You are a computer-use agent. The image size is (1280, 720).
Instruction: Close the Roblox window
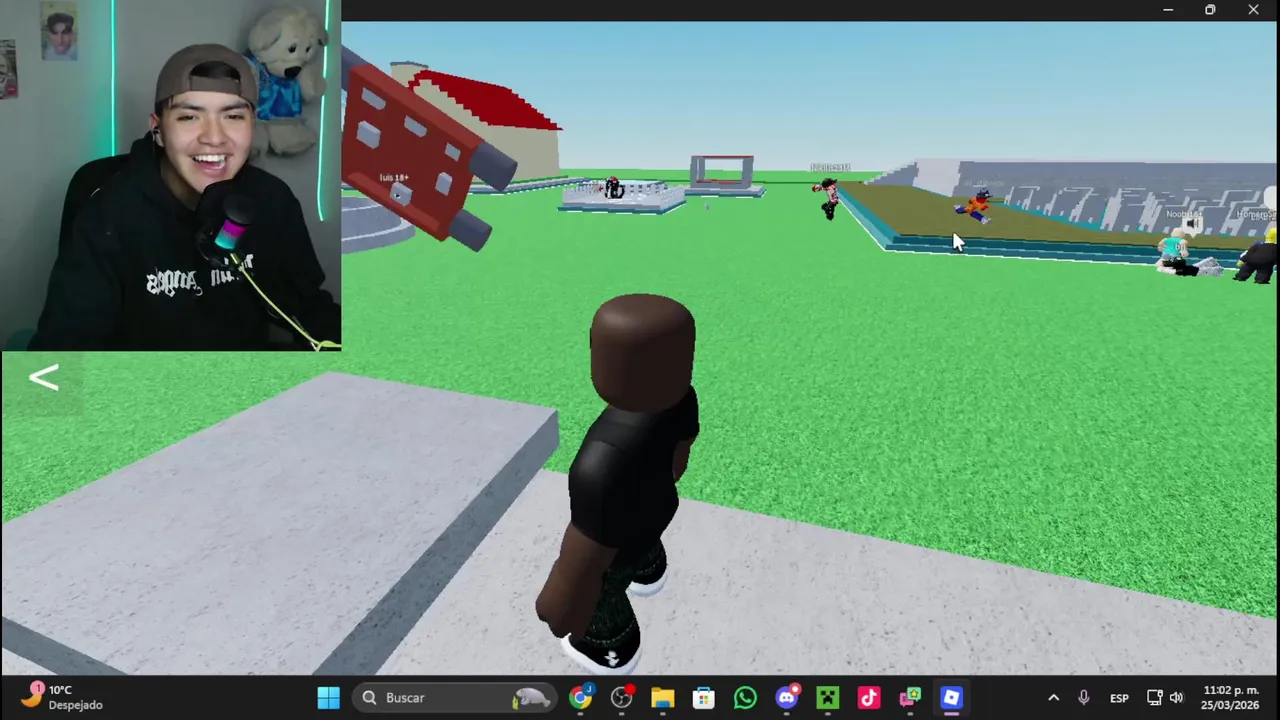(x=1254, y=10)
